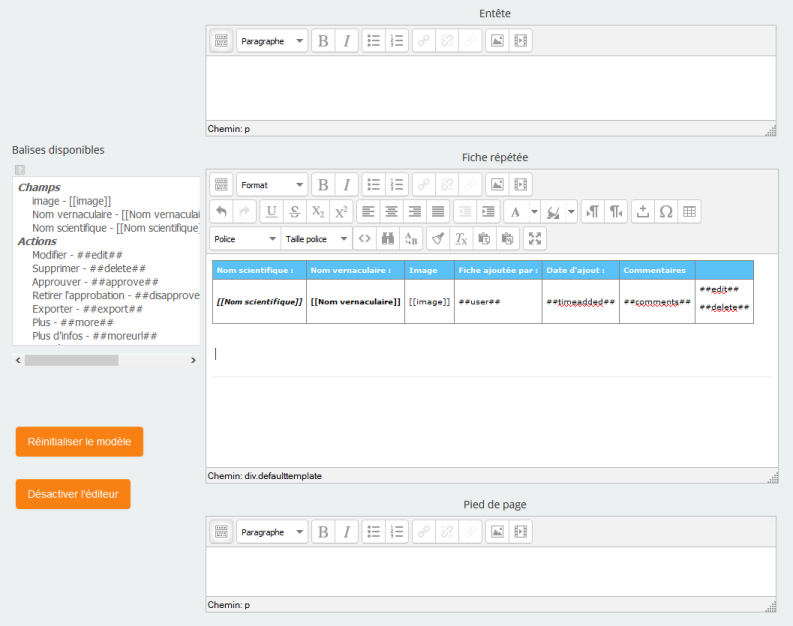
Task: Select the 'image - [[image]]' tag
Action: pyautogui.click(x=71, y=201)
